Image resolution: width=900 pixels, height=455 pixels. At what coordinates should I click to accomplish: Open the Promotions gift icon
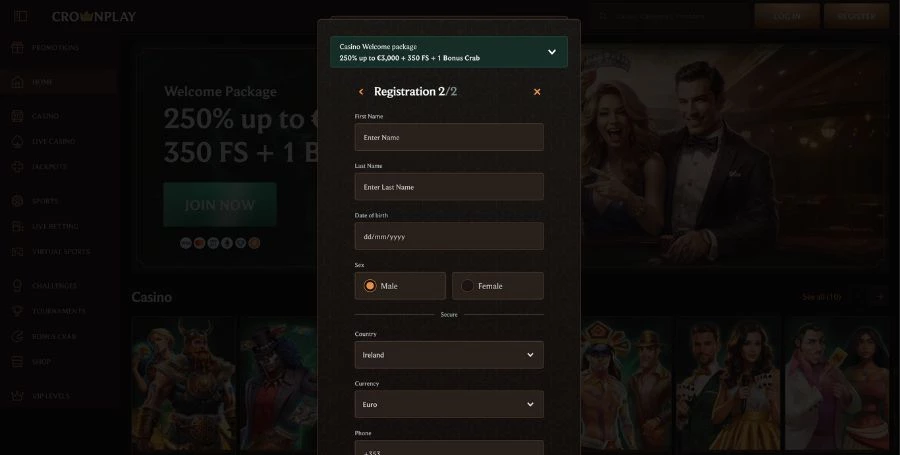[17, 48]
